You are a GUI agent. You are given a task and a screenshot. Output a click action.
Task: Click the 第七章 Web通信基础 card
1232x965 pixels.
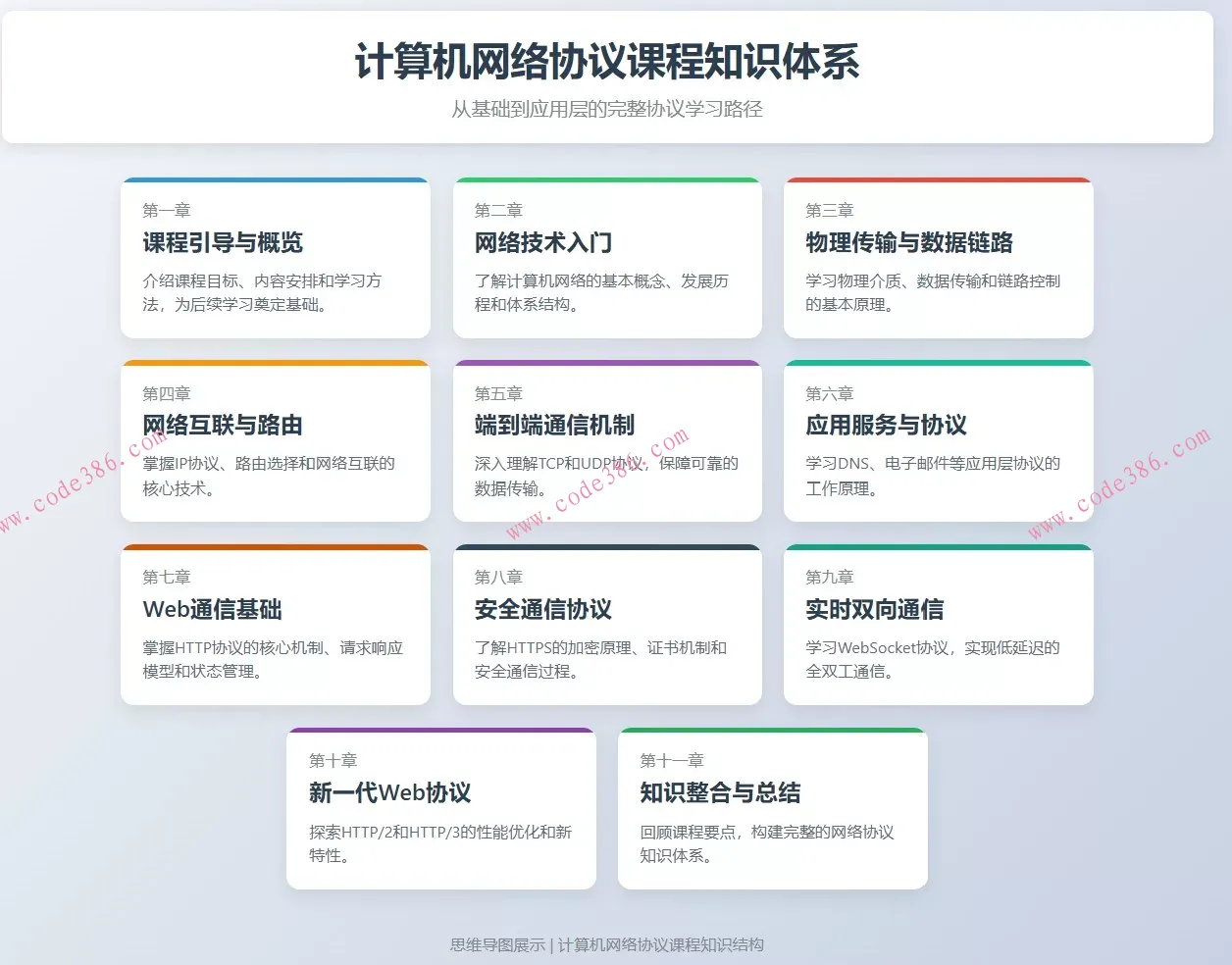(275, 625)
